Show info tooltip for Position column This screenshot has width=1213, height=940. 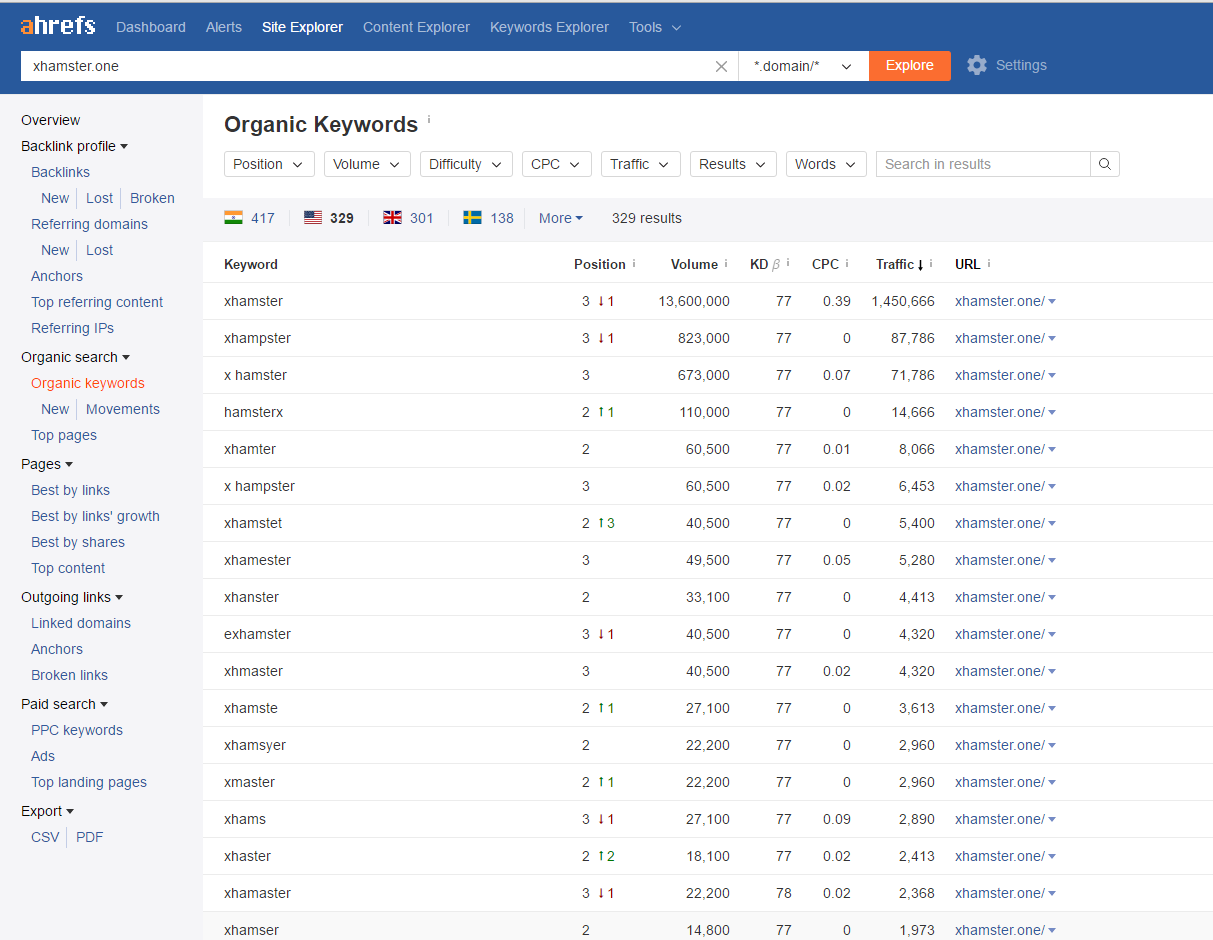click(x=634, y=264)
